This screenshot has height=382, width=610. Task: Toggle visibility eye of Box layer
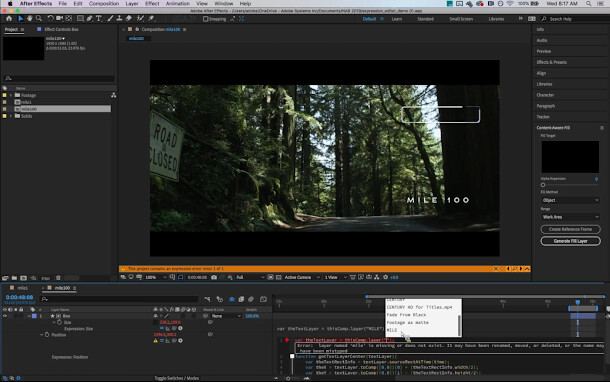pos(5,316)
